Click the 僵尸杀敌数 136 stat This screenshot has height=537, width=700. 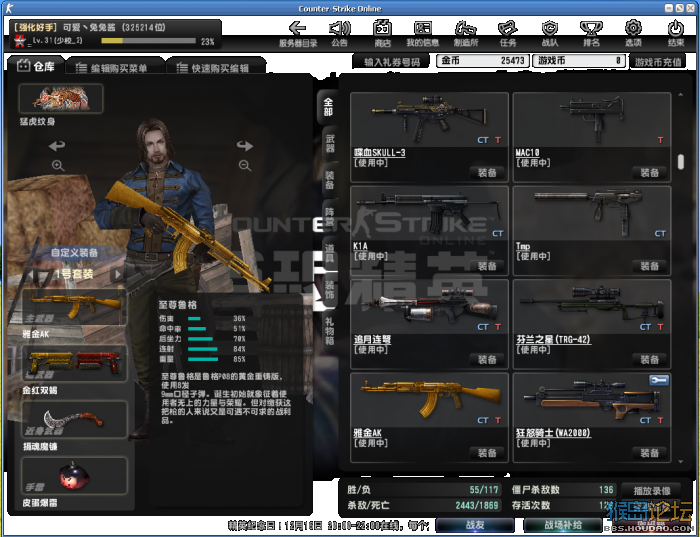point(562,490)
